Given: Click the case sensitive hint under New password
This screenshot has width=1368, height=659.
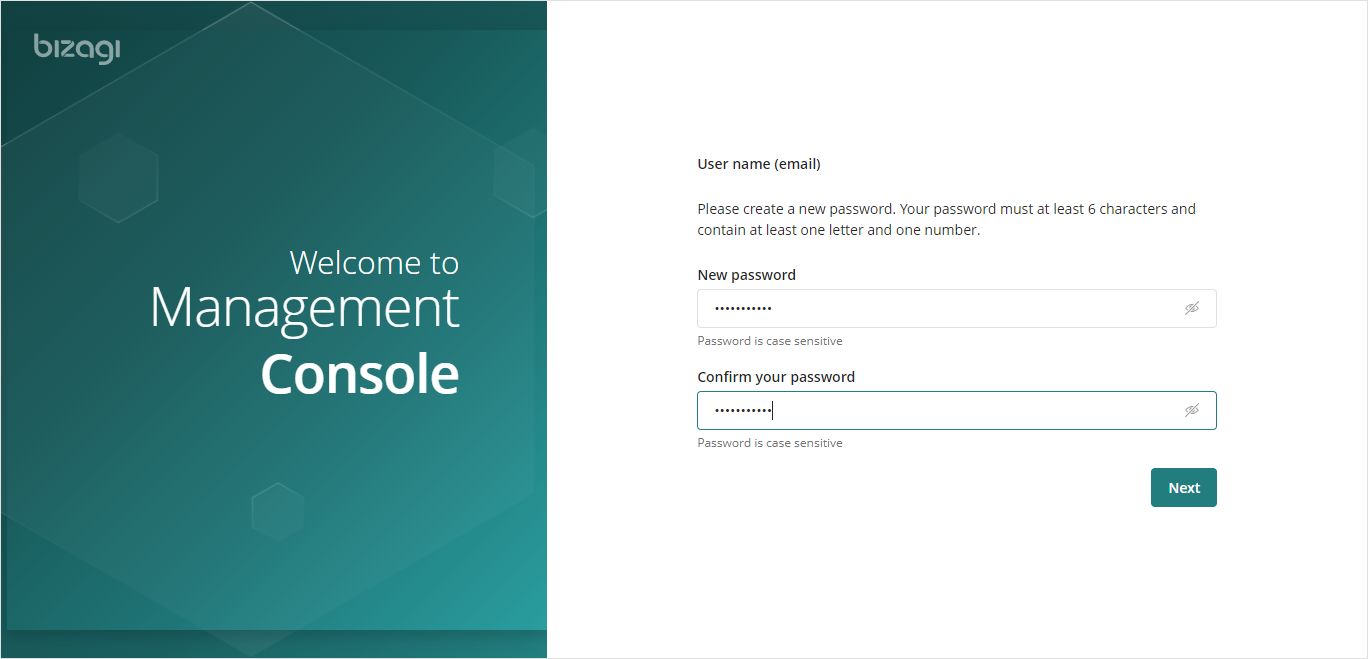Looking at the screenshot, I should point(770,341).
